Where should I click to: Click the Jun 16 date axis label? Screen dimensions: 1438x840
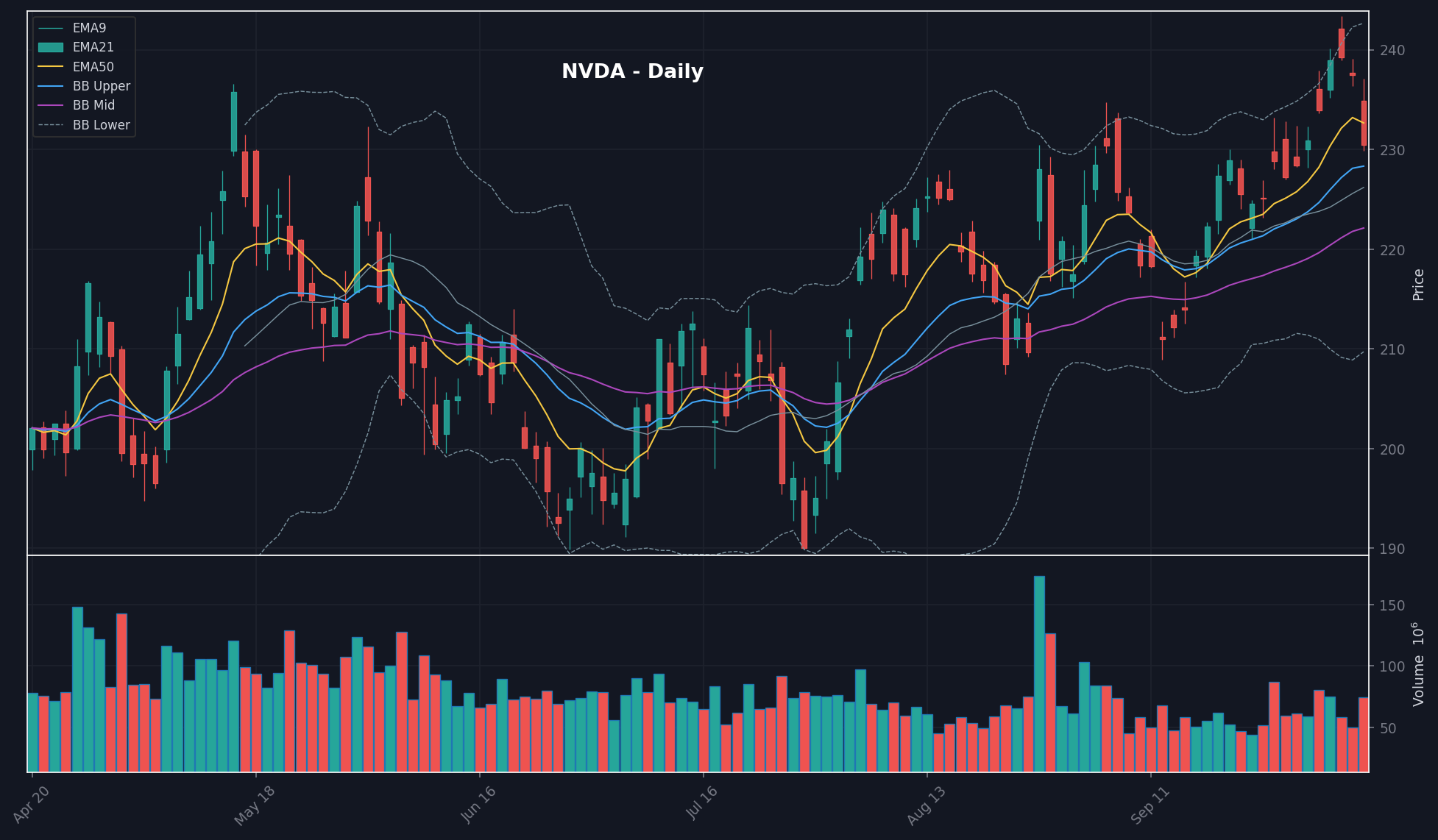(478, 804)
